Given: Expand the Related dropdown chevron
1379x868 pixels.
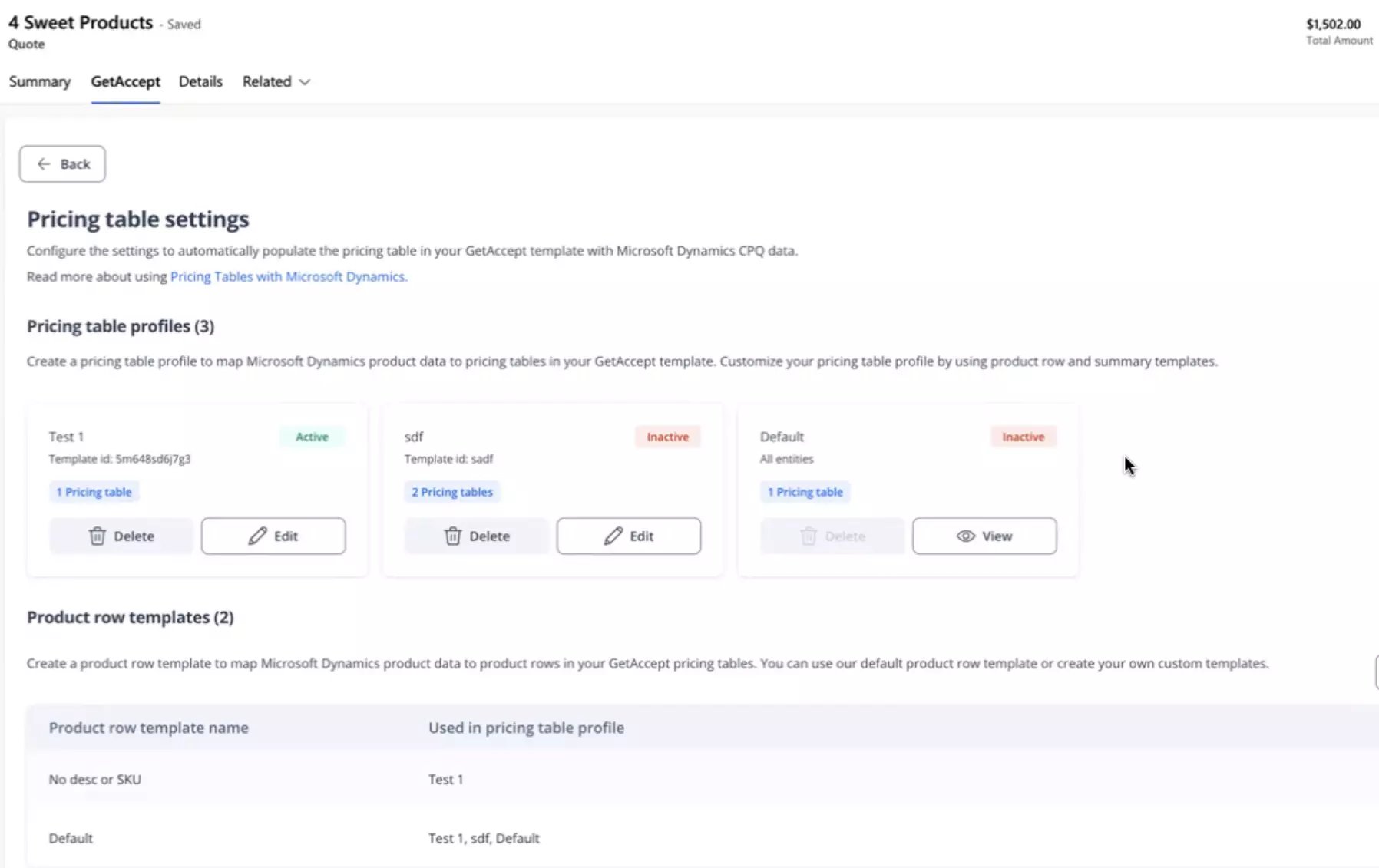Looking at the screenshot, I should point(304,82).
